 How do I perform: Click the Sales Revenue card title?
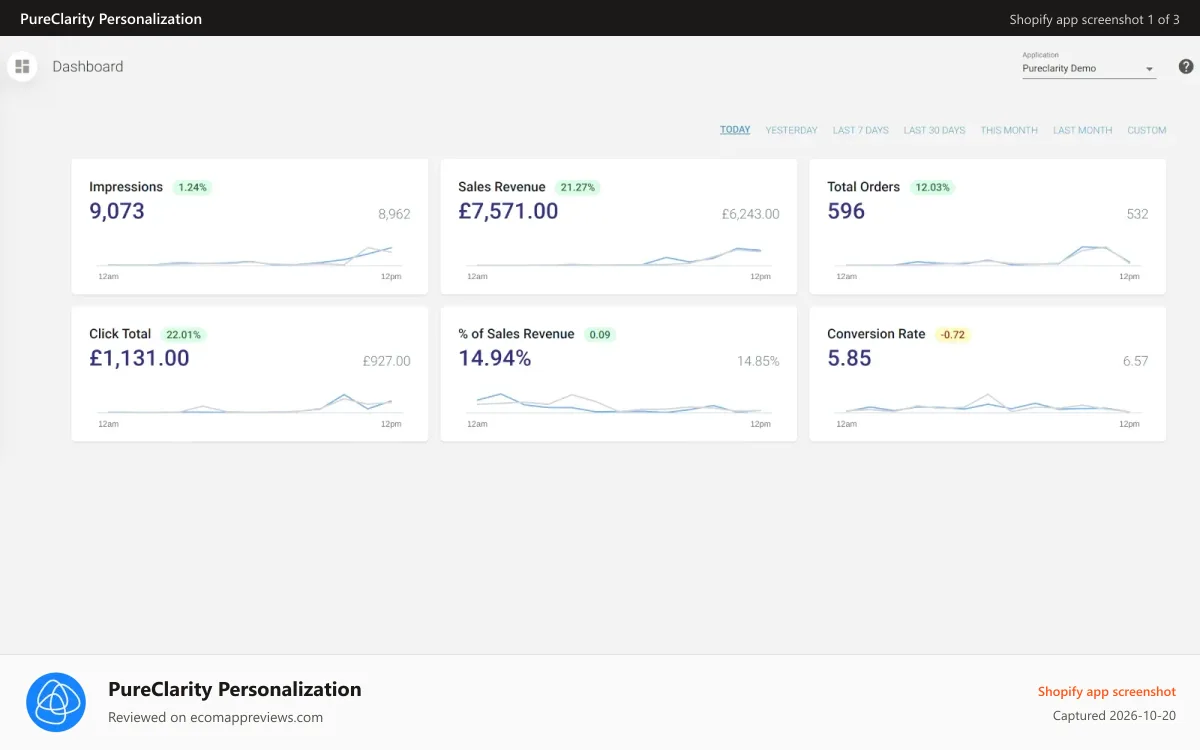click(x=502, y=187)
